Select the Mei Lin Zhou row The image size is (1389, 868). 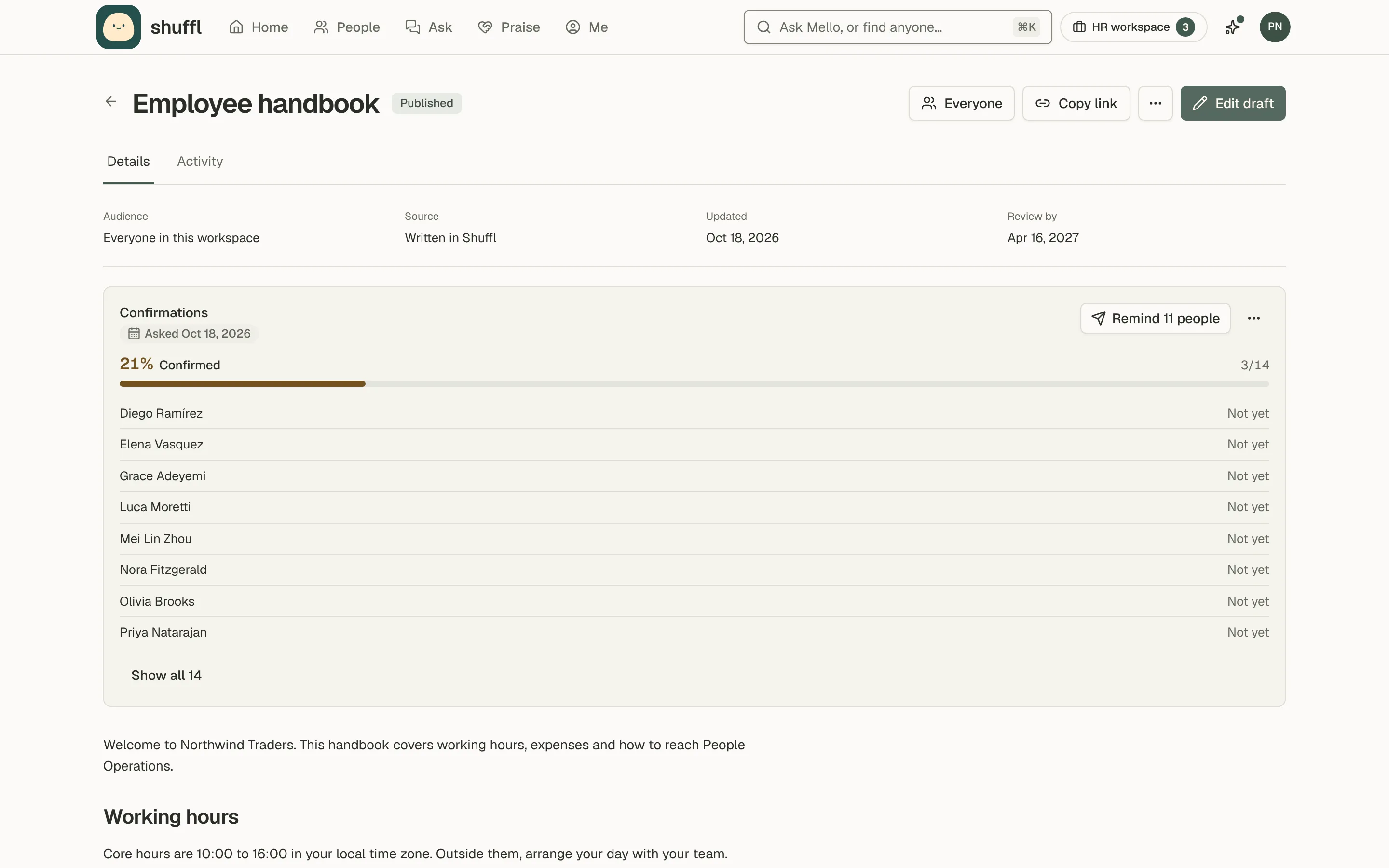(x=694, y=539)
